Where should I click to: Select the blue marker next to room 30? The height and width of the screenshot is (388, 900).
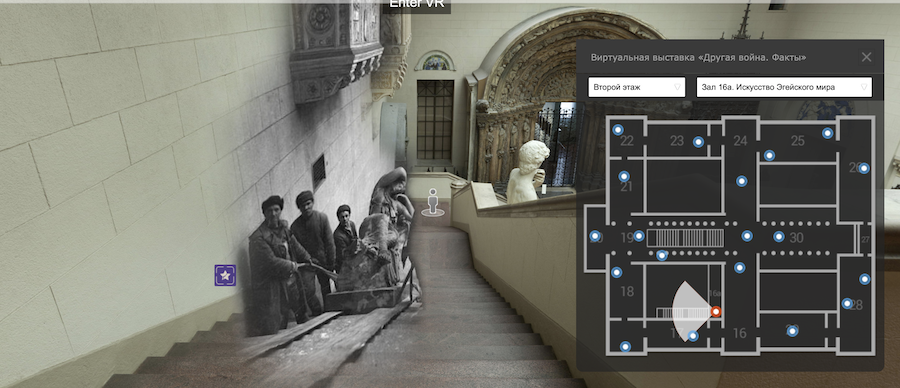[x=778, y=236]
